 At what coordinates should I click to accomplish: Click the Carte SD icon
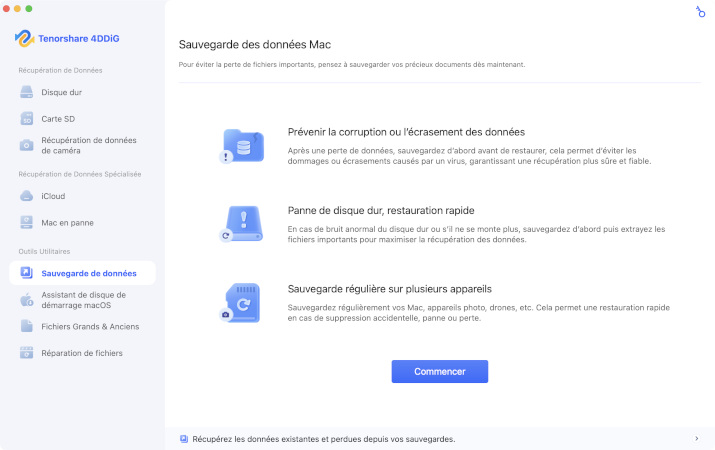tap(27, 118)
